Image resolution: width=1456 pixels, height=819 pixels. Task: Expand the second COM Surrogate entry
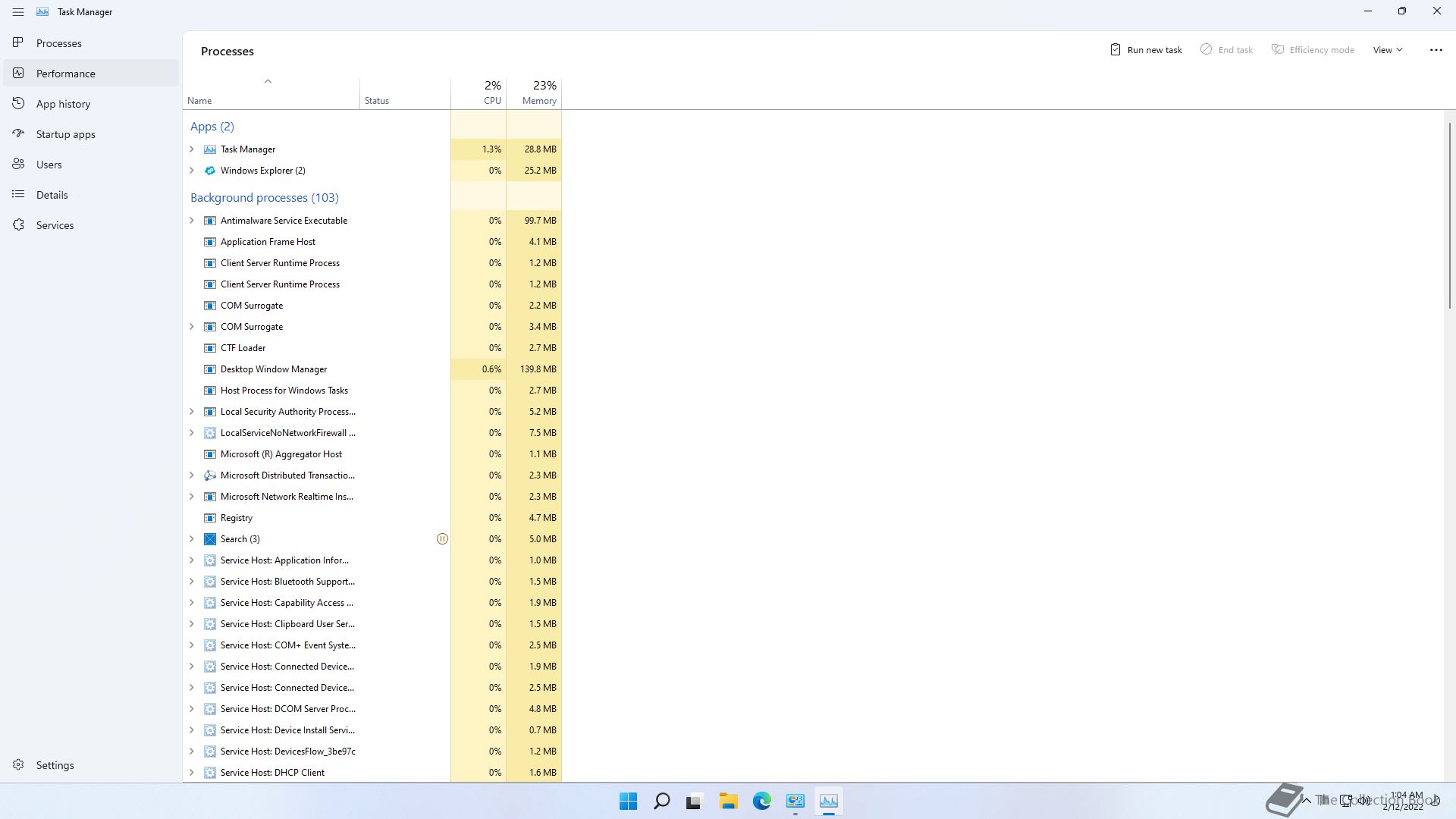(x=191, y=327)
